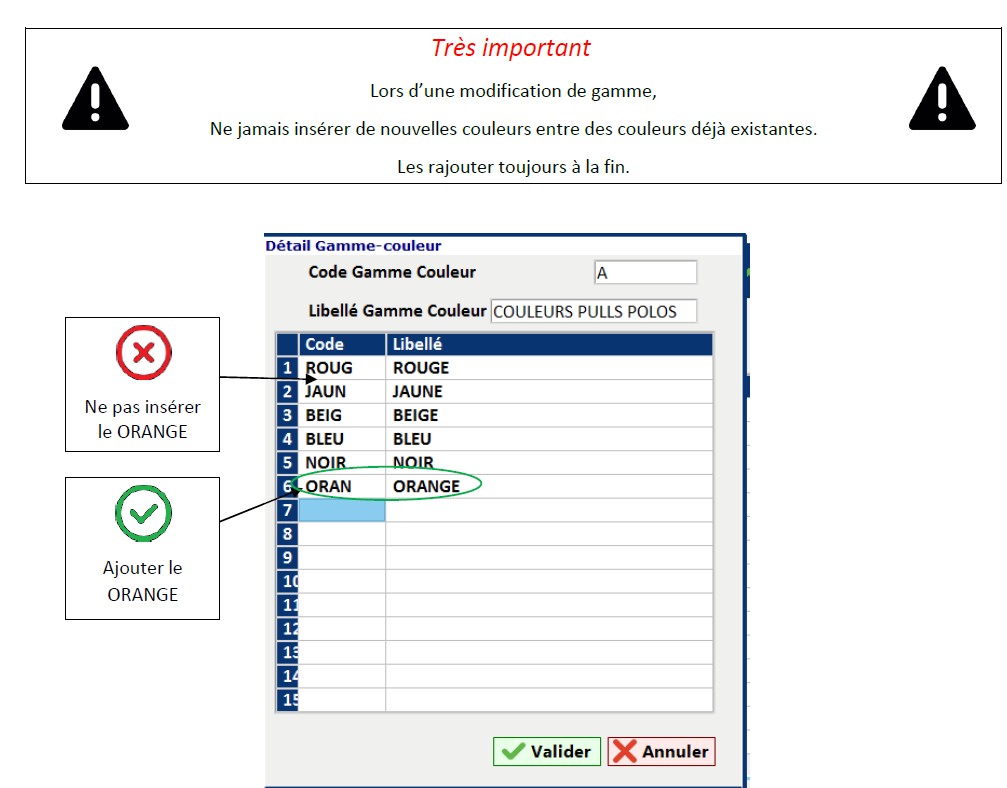
Task: Select the highlighted empty cell in row 7
Action: click(x=342, y=510)
